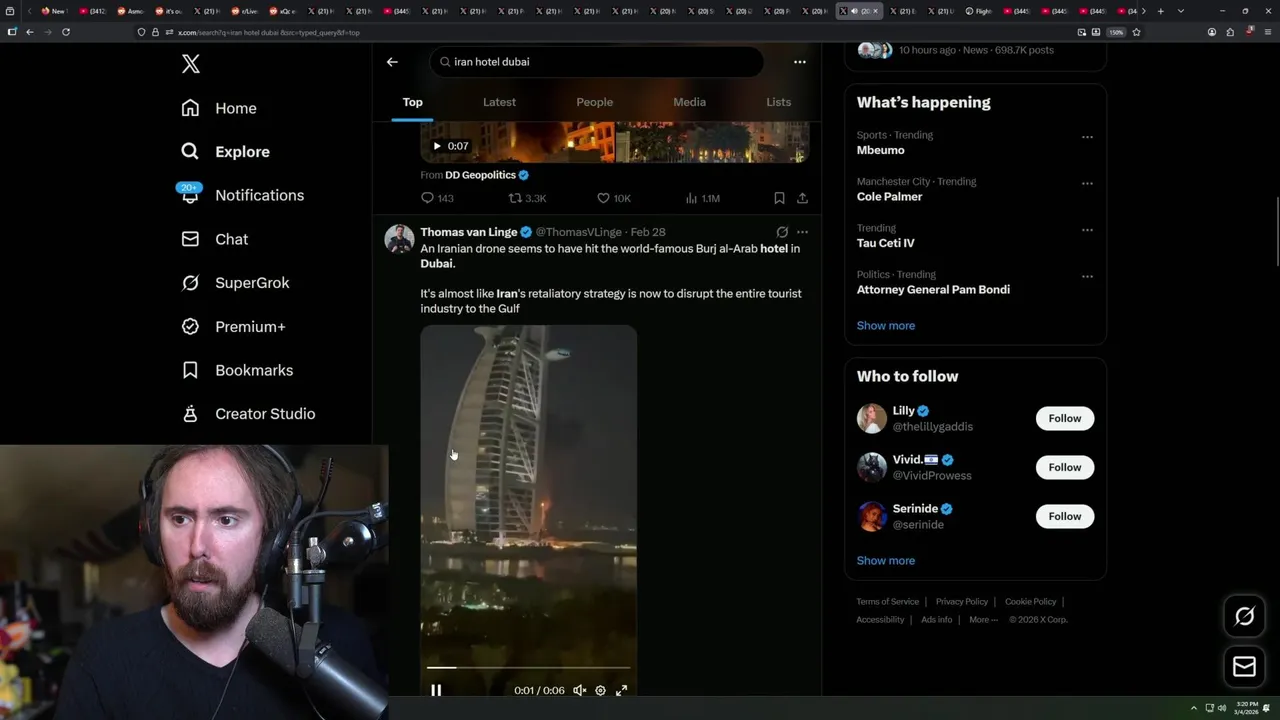
Task: Open SuperGrok from sidebar
Action: coord(235,283)
